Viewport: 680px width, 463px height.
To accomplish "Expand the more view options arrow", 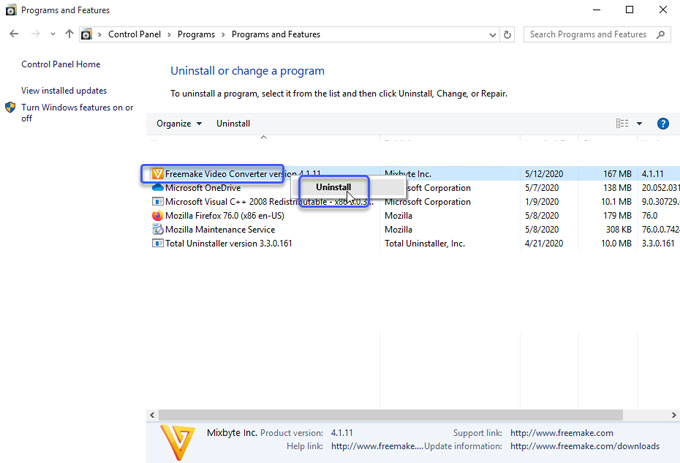I will [x=639, y=124].
